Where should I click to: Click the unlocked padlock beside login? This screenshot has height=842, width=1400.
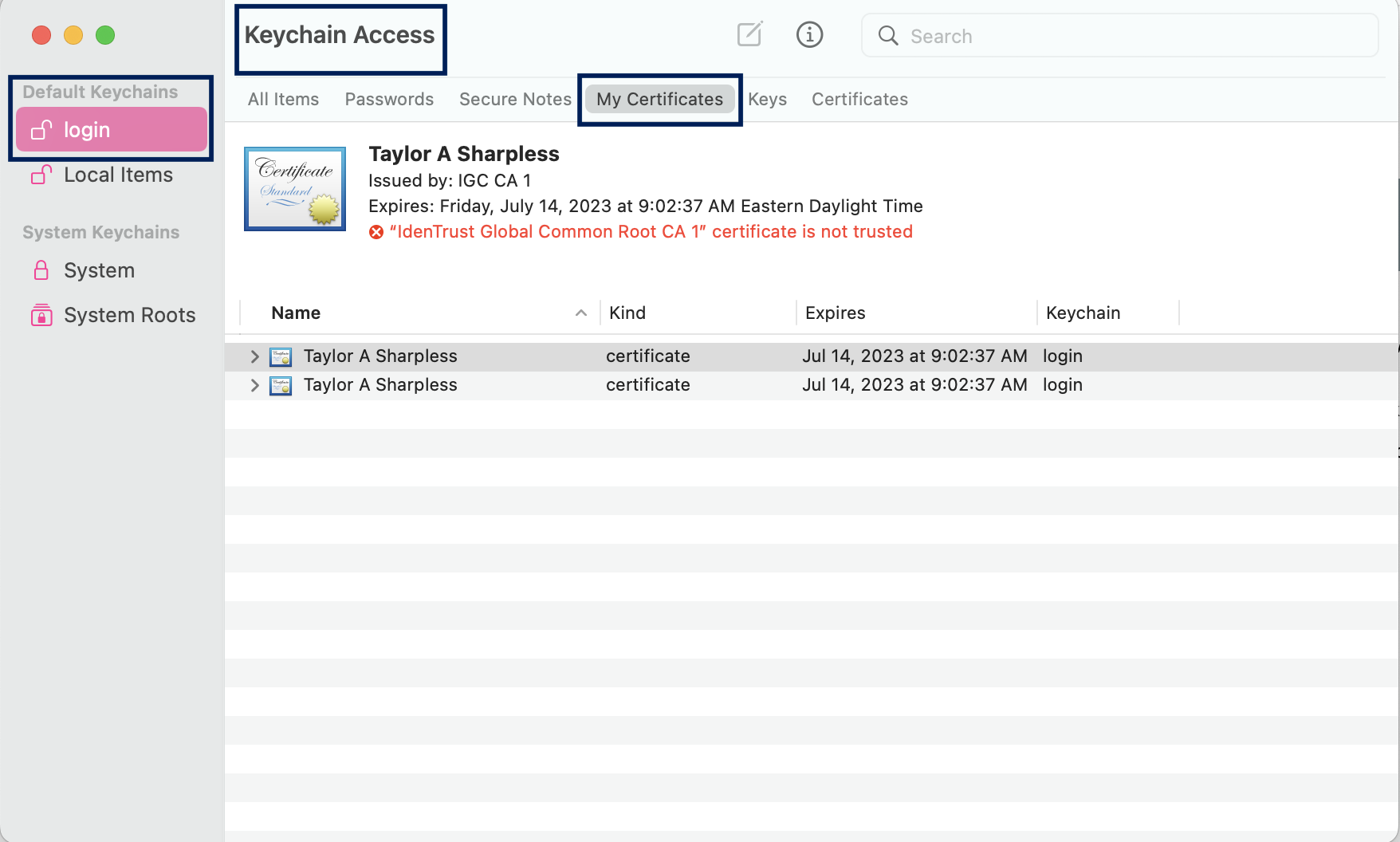(40, 129)
